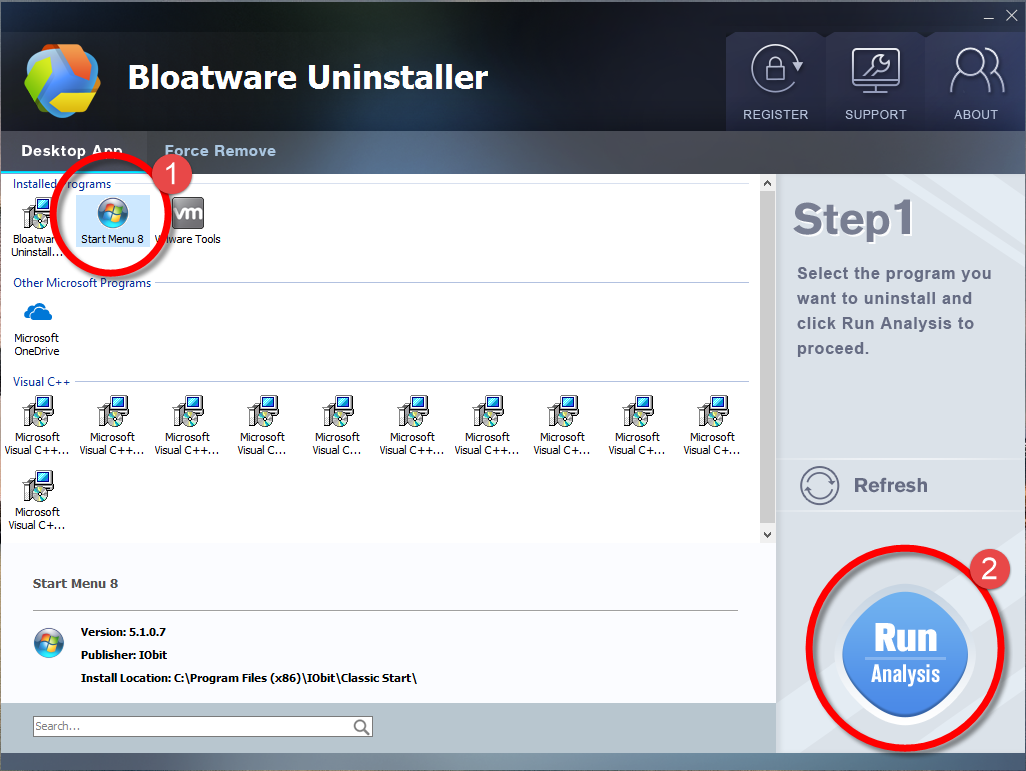1026x771 pixels.
Task: Switch to the Force Remove tab
Action: pyautogui.click(x=220, y=151)
